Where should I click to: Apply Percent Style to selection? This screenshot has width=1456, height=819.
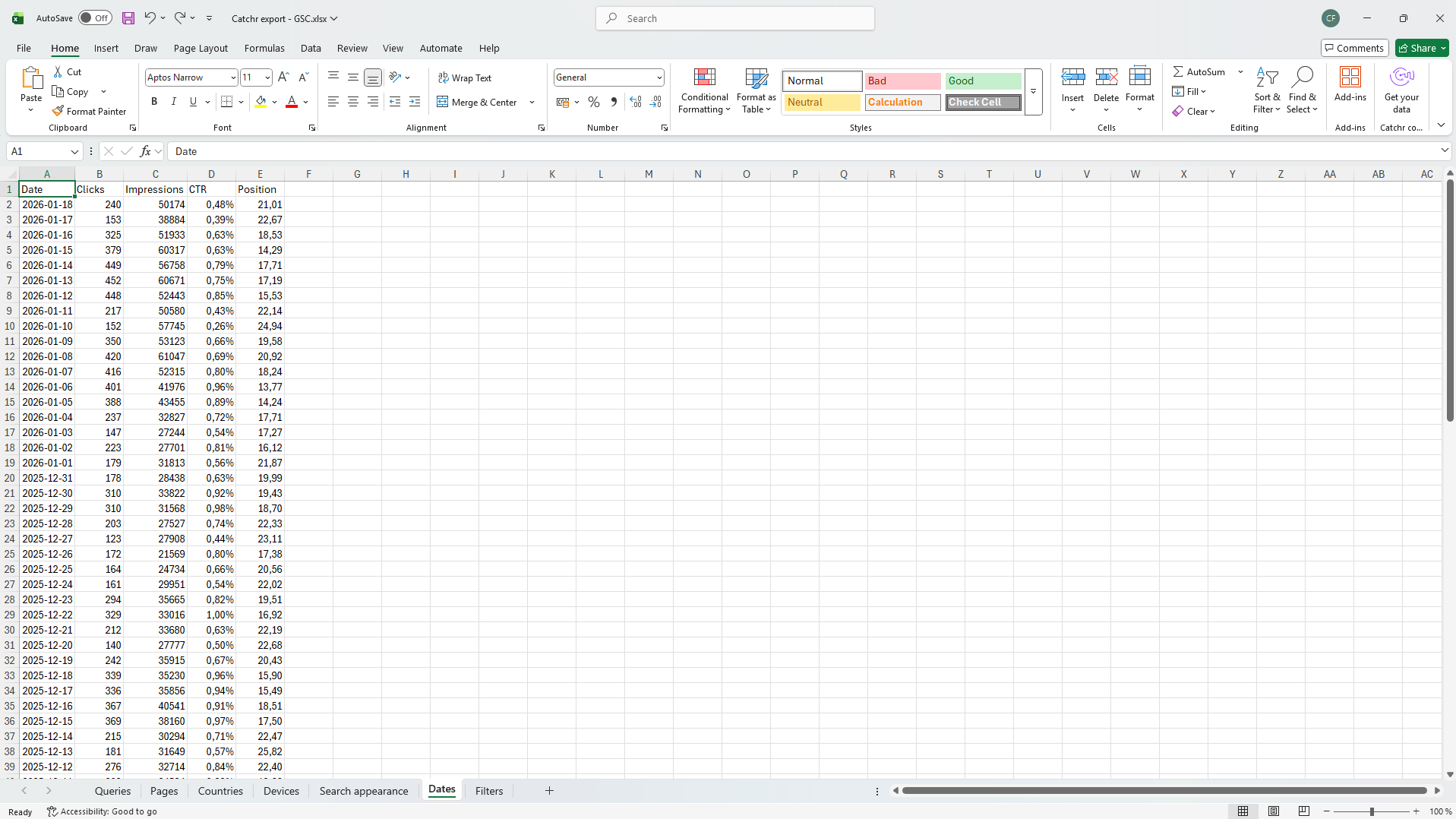(593, 102)
